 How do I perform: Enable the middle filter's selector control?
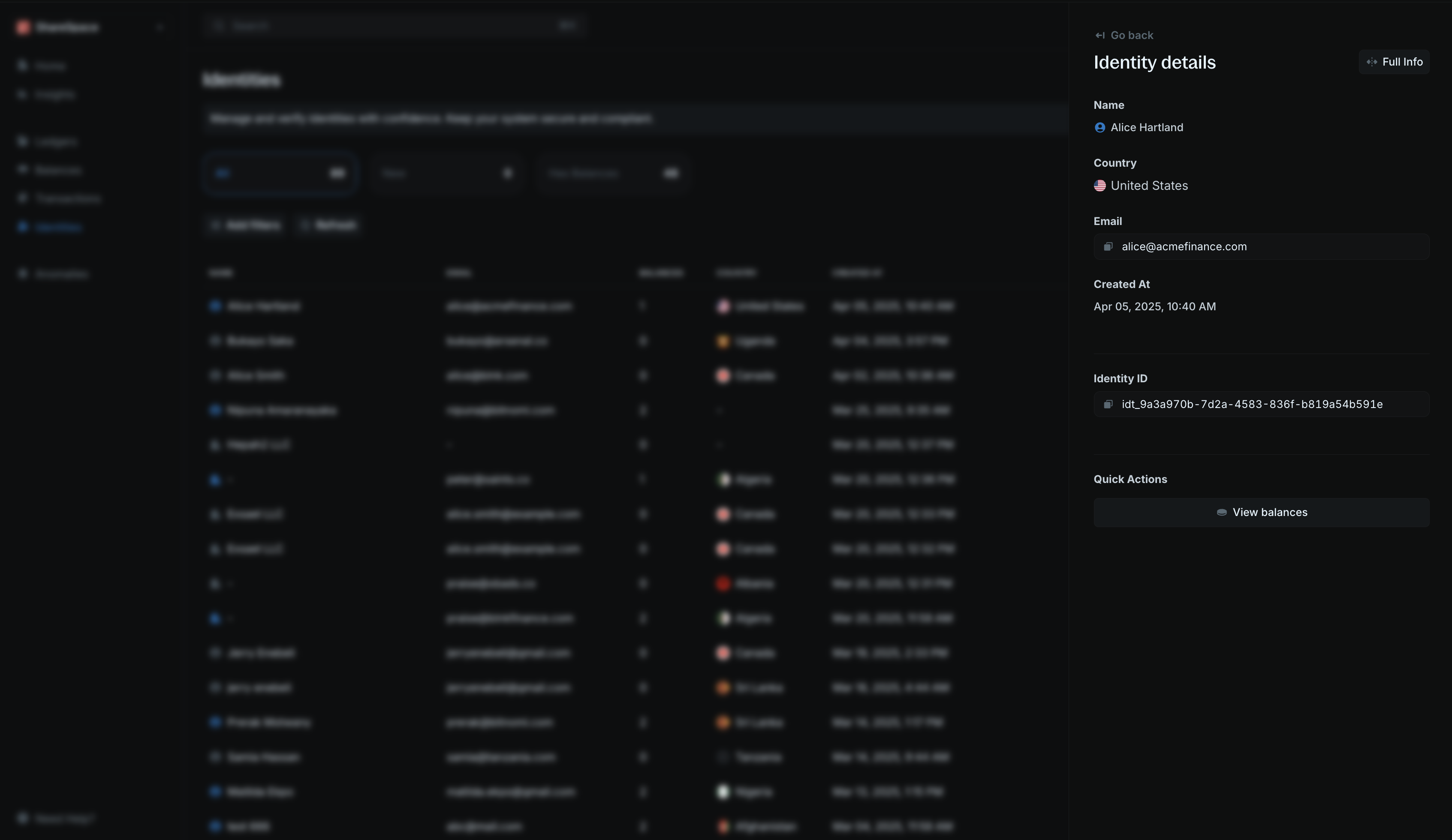(x=507, y=173)
